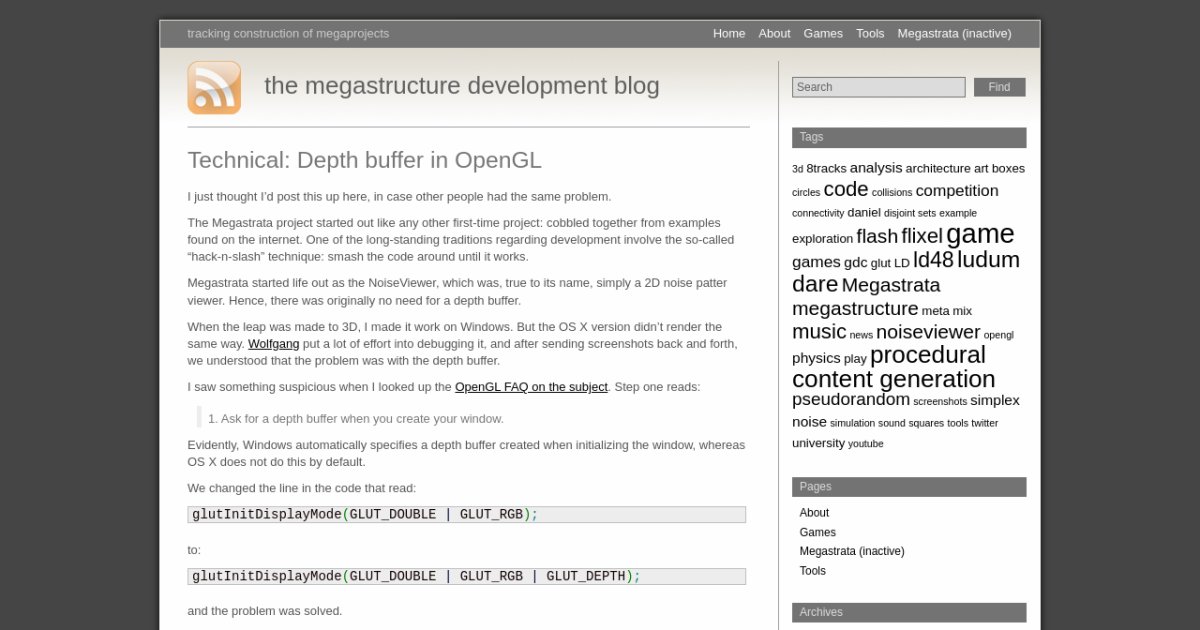Open Megastrata (inactive) in top navigation

(x=953, y=33)
